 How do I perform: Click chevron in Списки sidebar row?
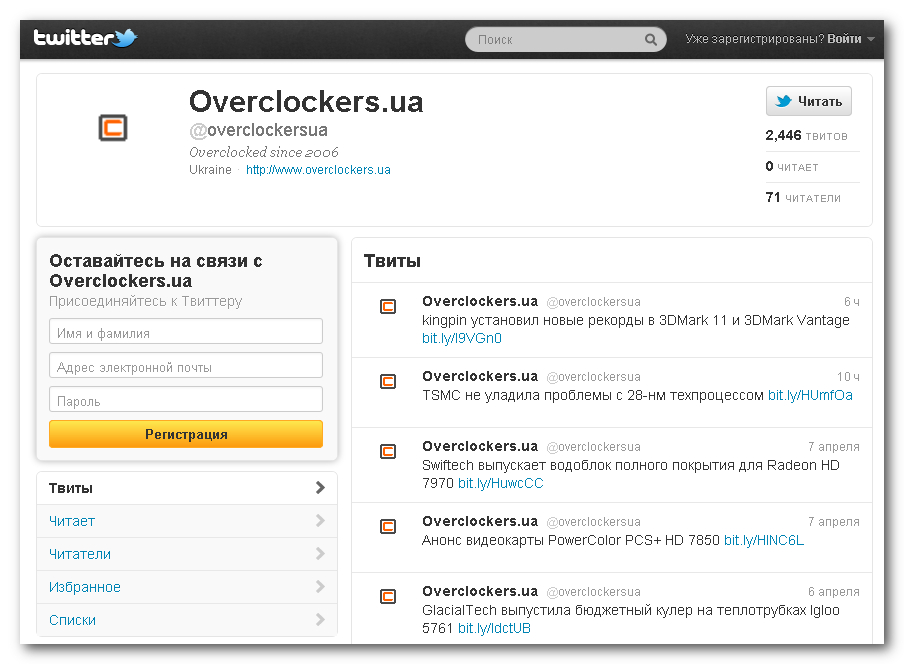321,619
